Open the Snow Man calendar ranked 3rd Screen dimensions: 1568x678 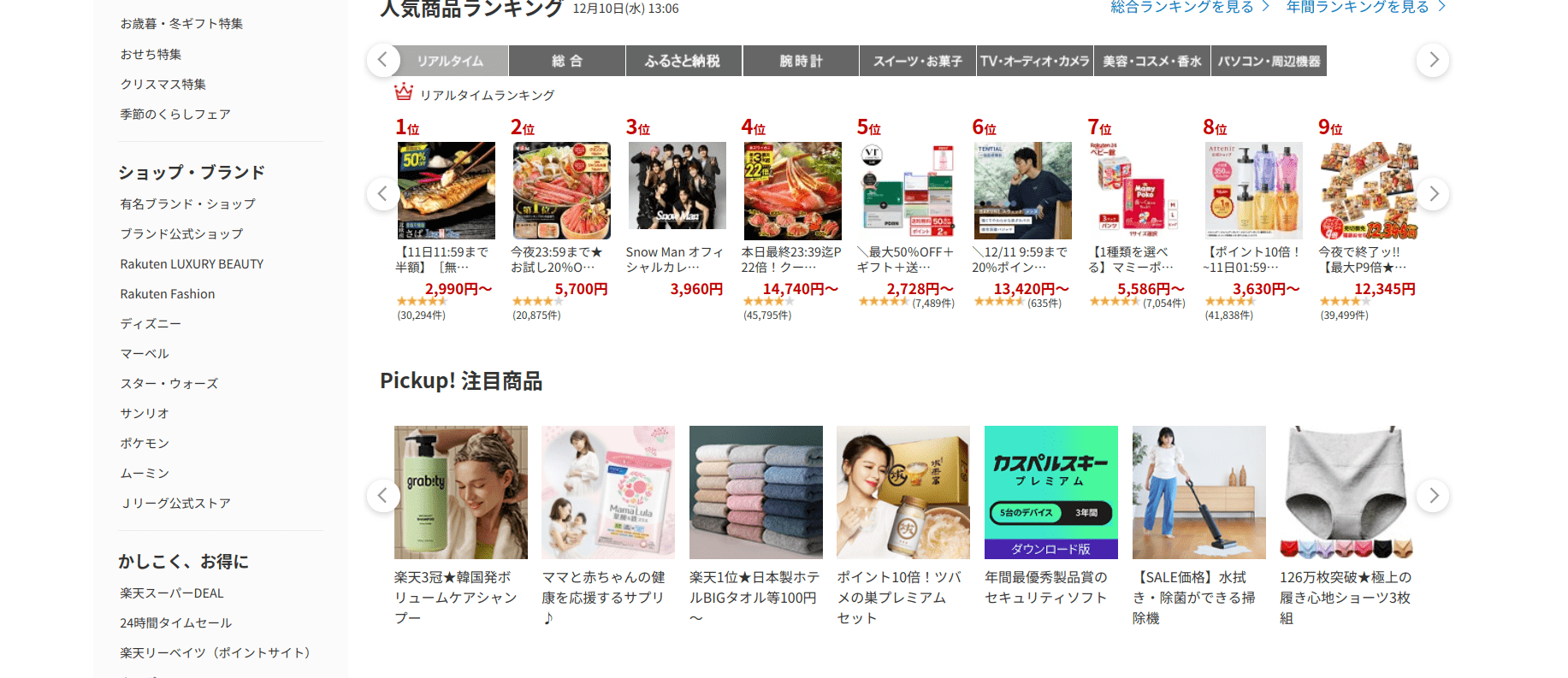[x=677, y=186]
